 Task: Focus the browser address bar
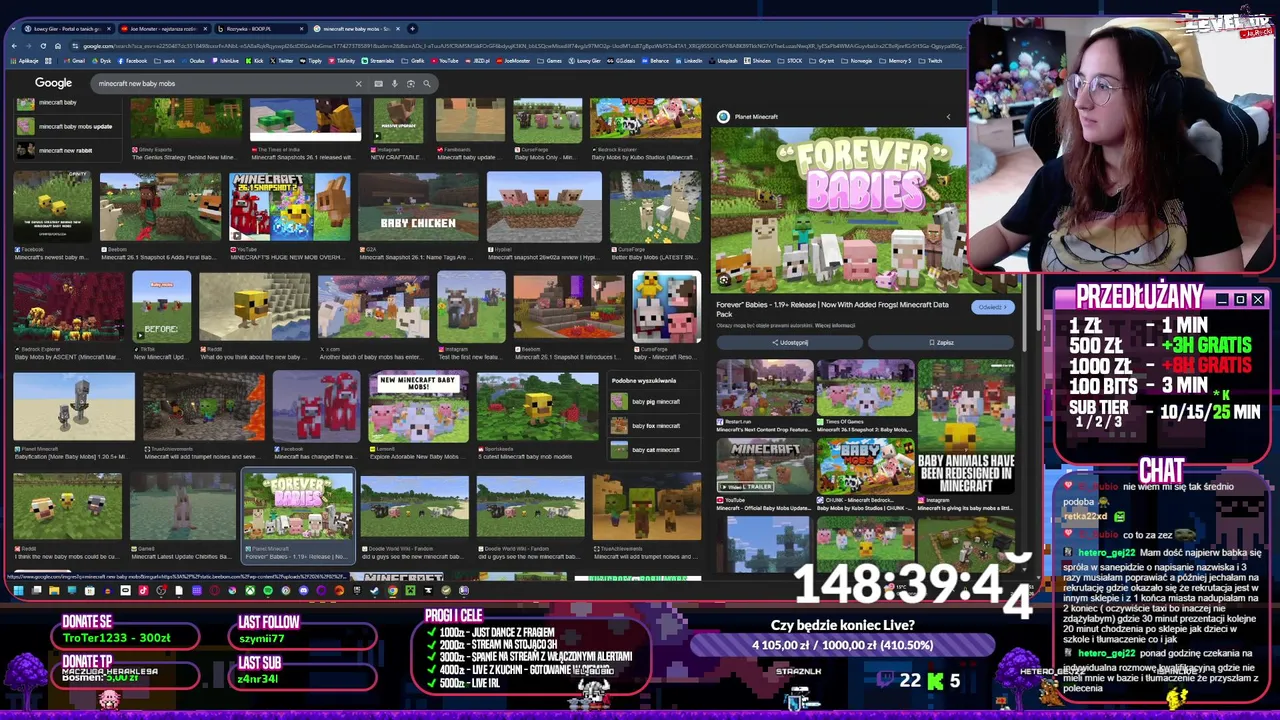[x=520, y=46]
